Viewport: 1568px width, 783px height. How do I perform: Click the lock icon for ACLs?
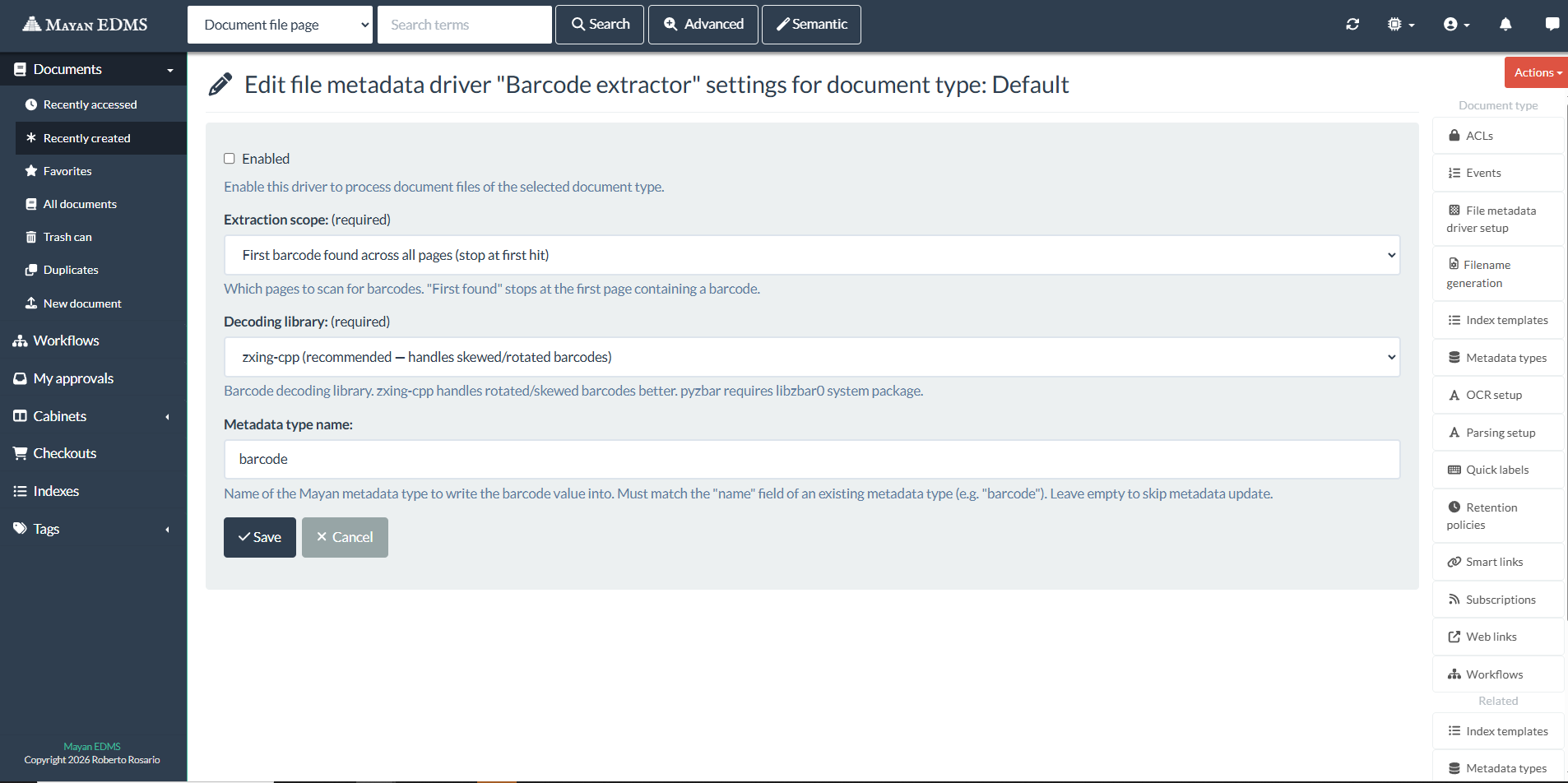1454,136
